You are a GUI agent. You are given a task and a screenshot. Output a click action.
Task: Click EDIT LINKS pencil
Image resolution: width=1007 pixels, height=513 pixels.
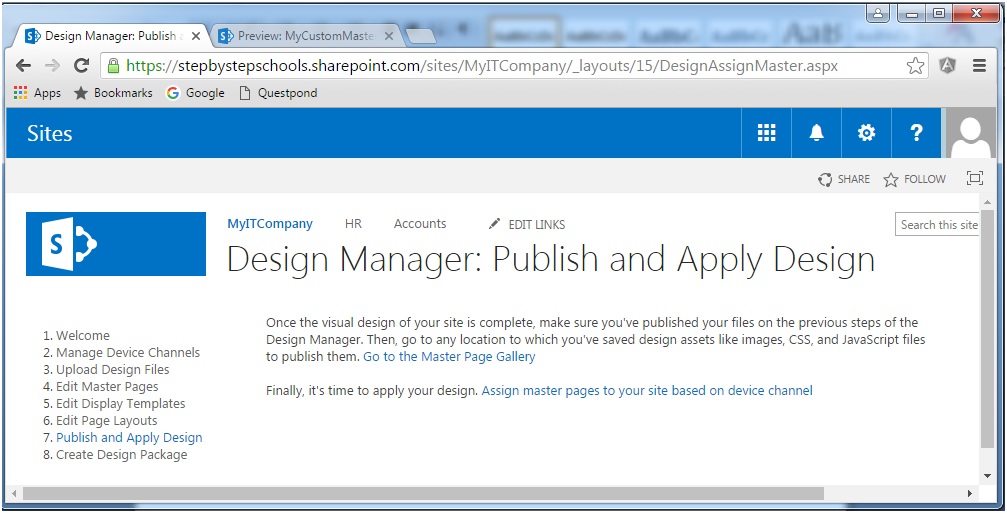coord(527,224)
